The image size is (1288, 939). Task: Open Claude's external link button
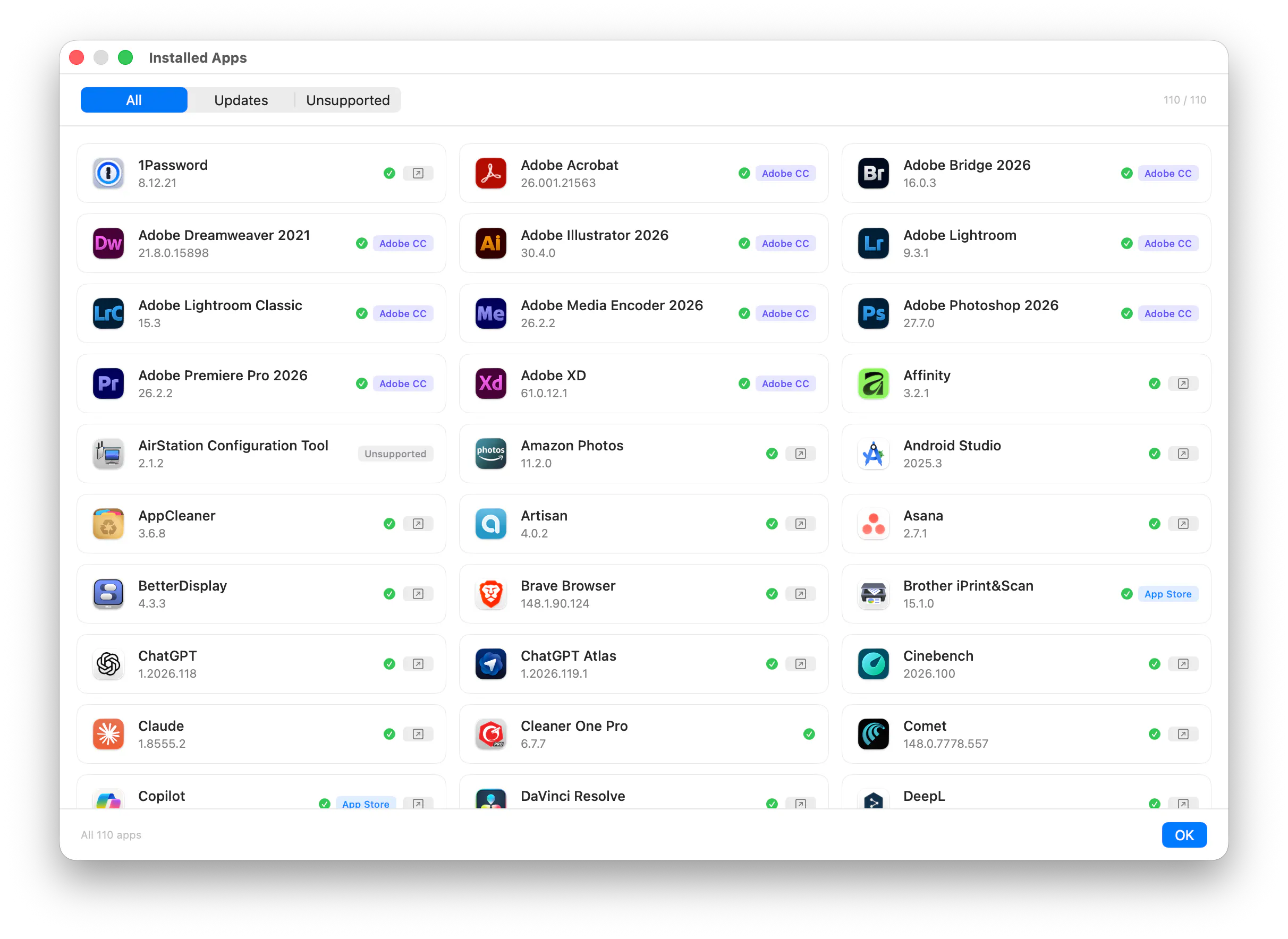[418, 734]
